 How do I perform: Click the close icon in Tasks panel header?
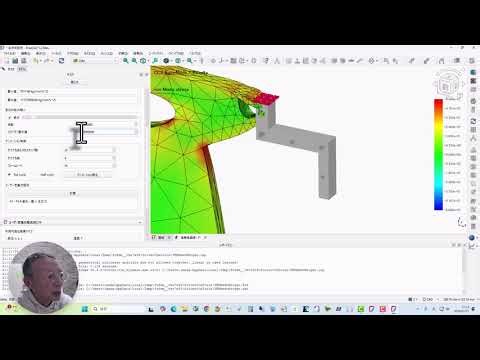point(146,75)
